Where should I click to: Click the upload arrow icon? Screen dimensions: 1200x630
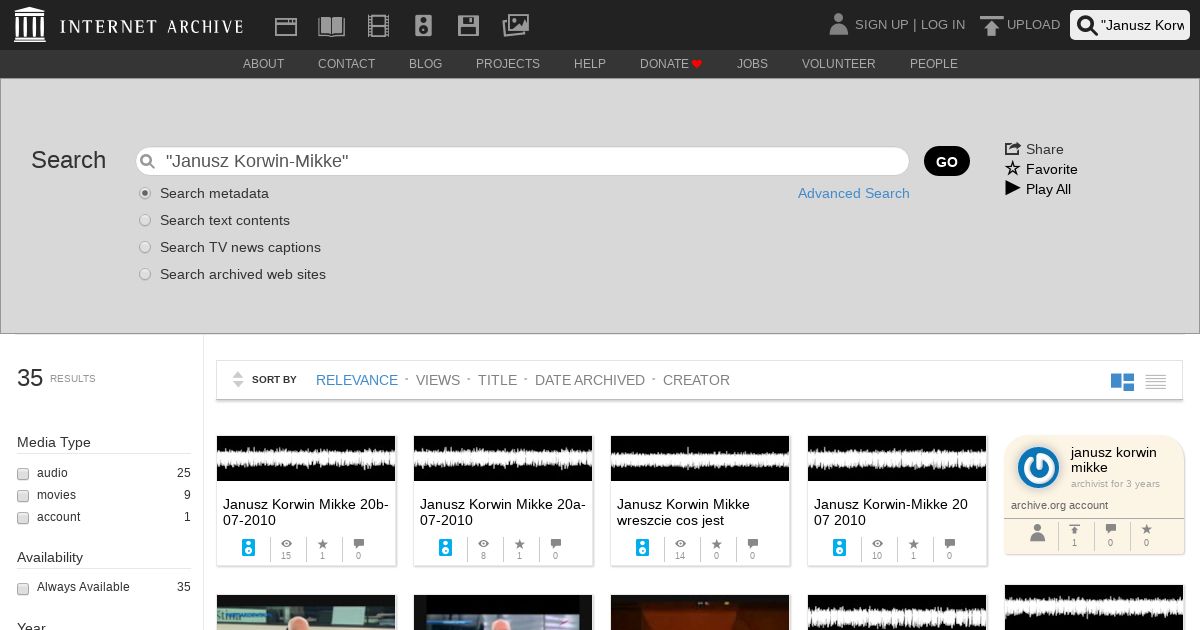pyautogui.click(x=991, y=26)
